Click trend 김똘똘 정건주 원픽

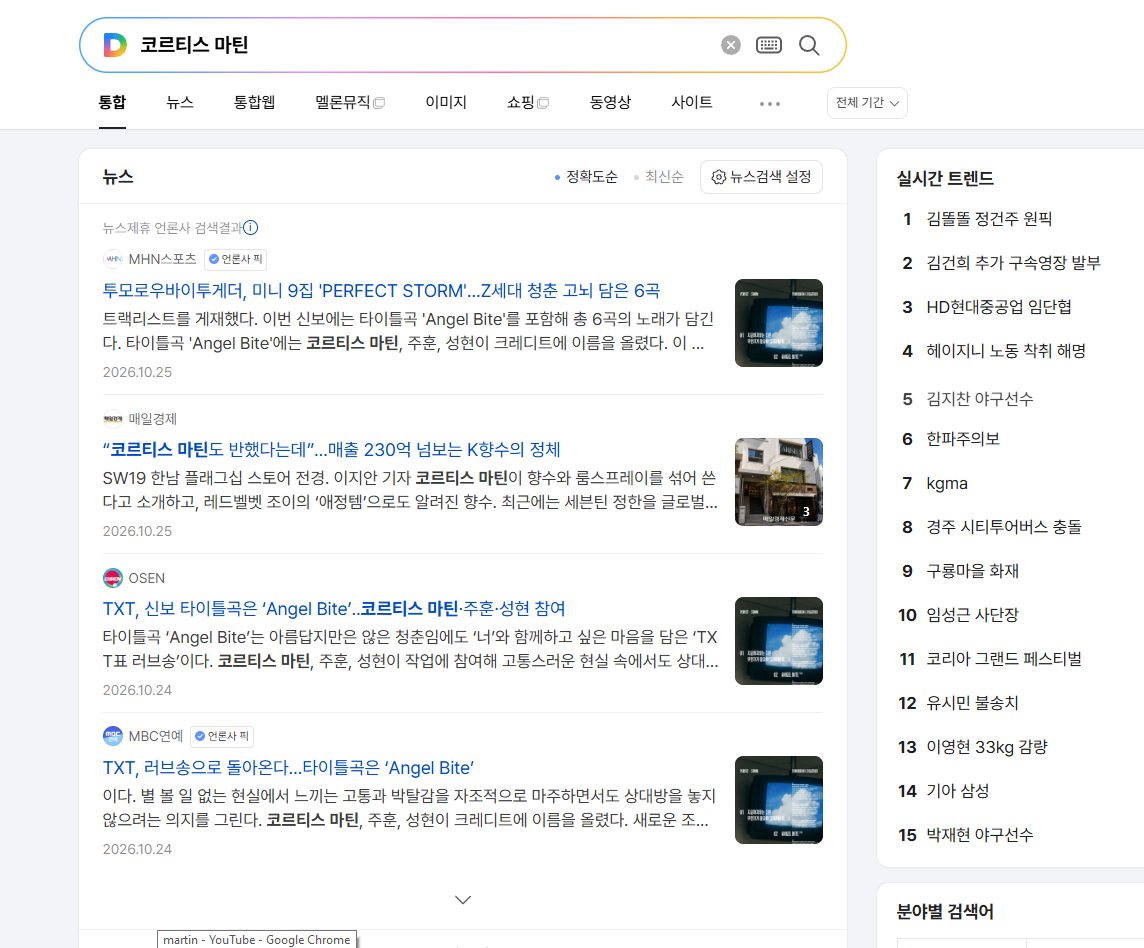pos(989,219)
